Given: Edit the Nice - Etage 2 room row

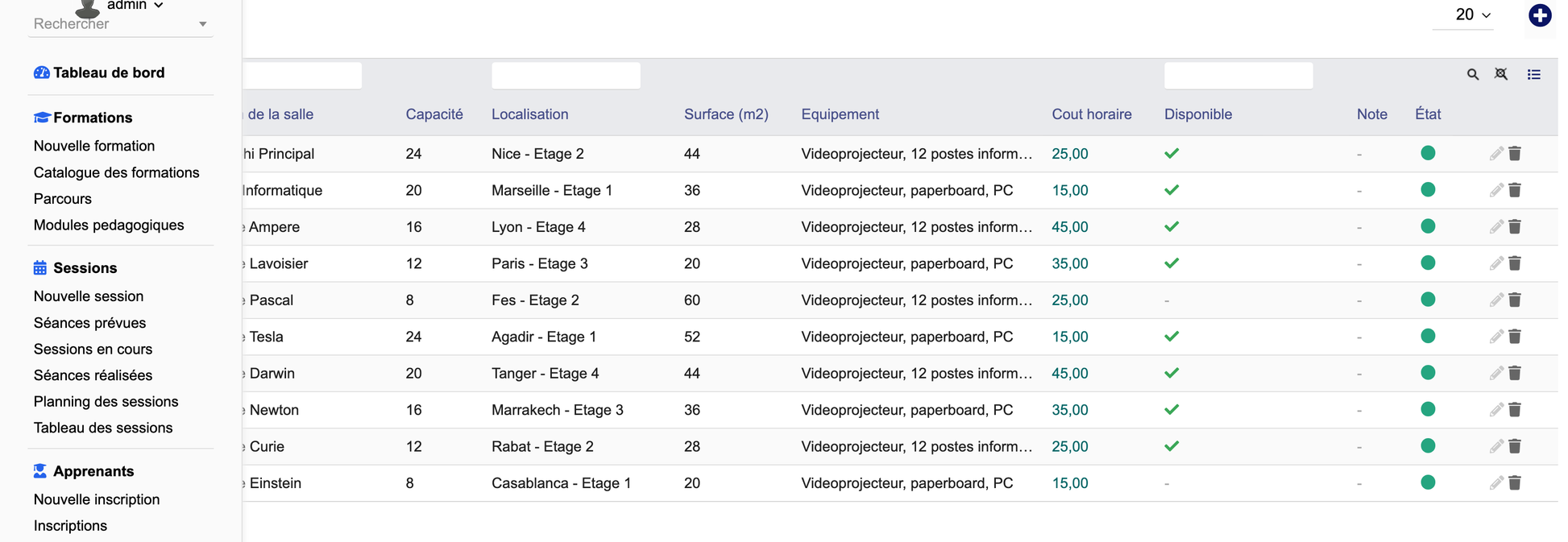Looking at the screenshot, I should pos(1496,153).
